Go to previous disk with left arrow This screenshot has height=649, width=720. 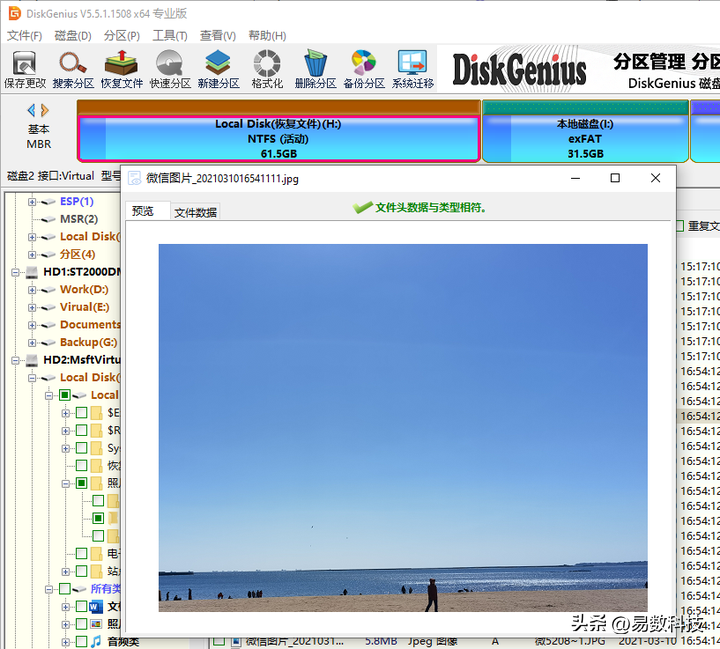(x=31, y=110)
